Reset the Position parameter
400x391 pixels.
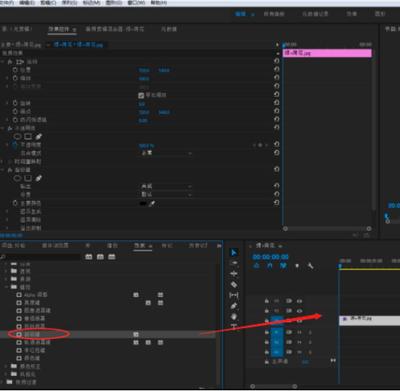(276, 69)
